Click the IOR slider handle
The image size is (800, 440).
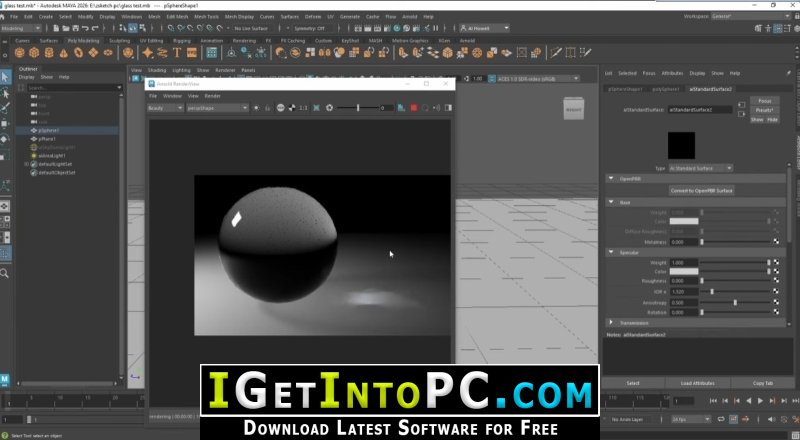click(712, 291)
